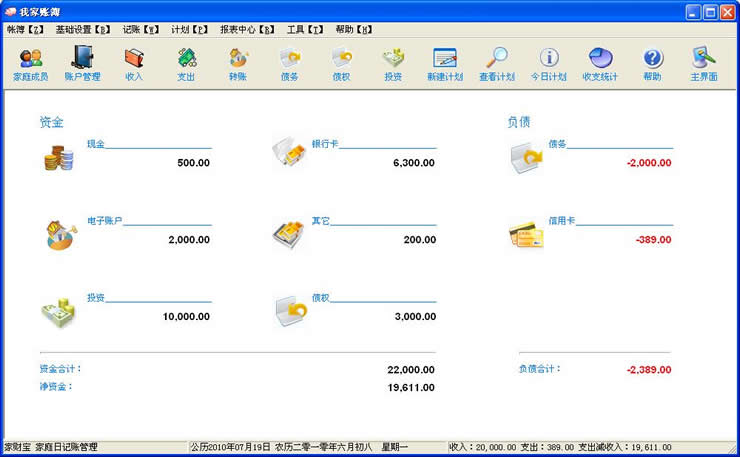Click the e-account amount 2,000.00

pyautogui.click(x=189, y=239)
